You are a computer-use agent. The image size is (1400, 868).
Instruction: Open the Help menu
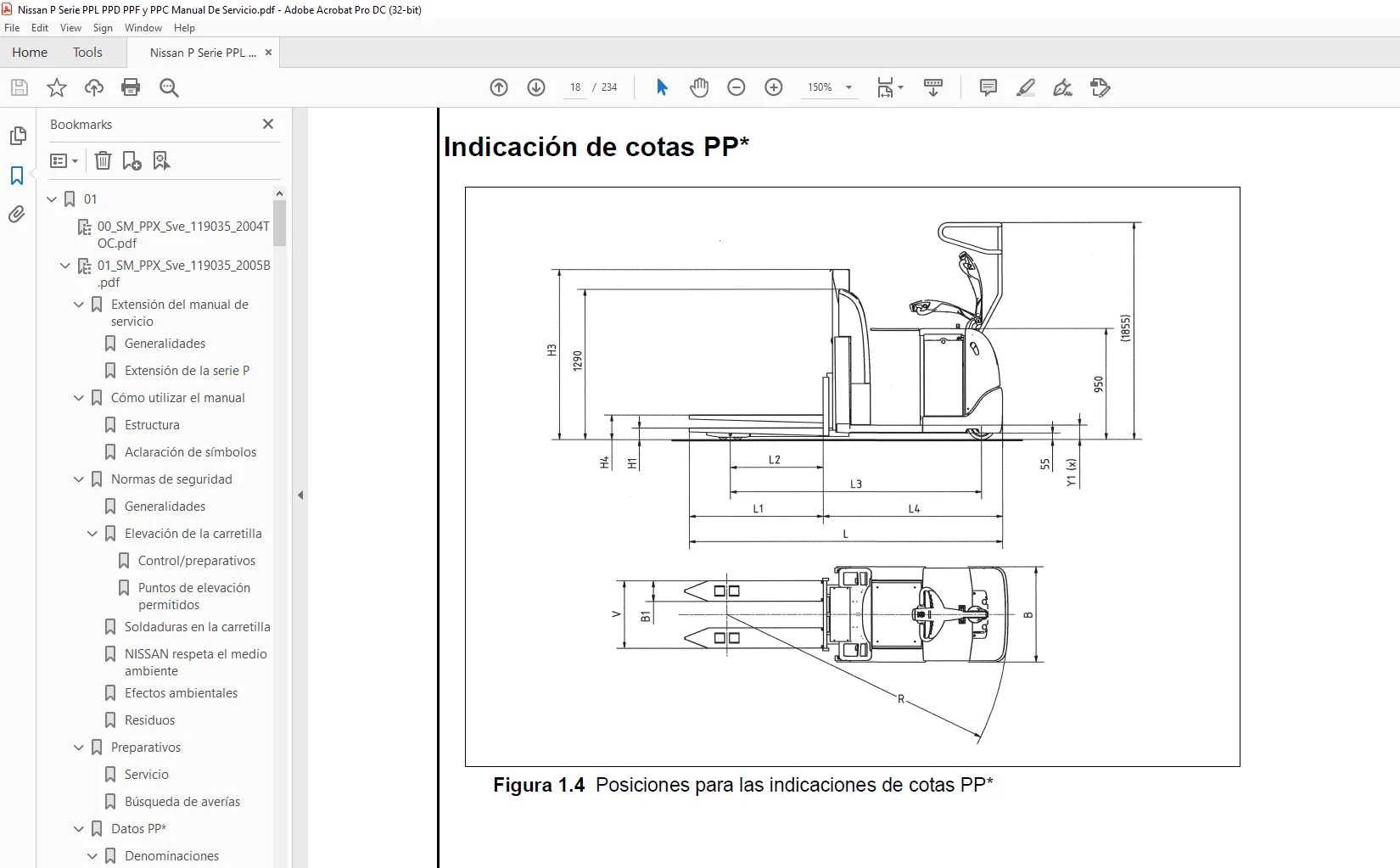184,28
